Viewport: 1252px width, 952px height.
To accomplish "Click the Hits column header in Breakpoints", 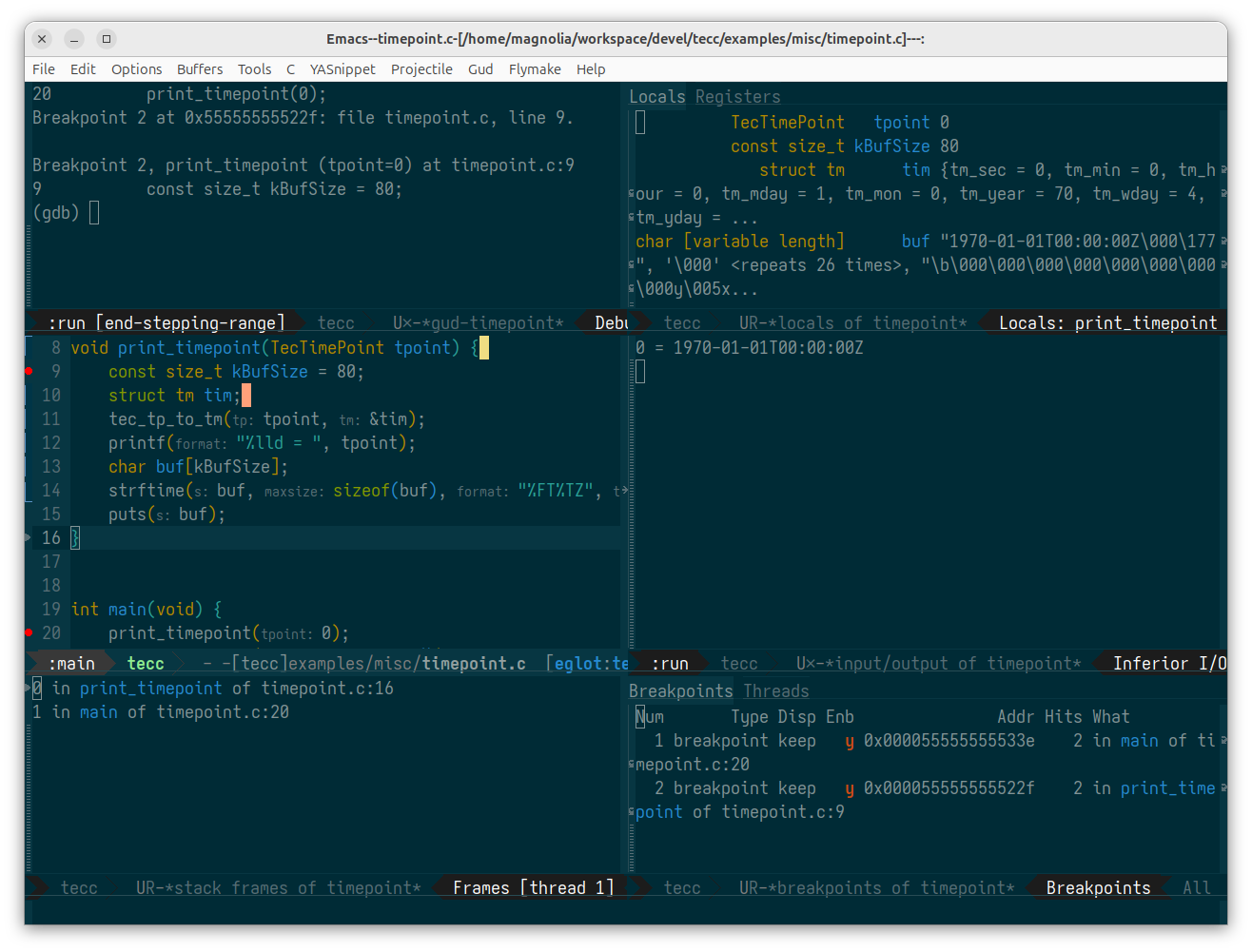I will 1063,717.
